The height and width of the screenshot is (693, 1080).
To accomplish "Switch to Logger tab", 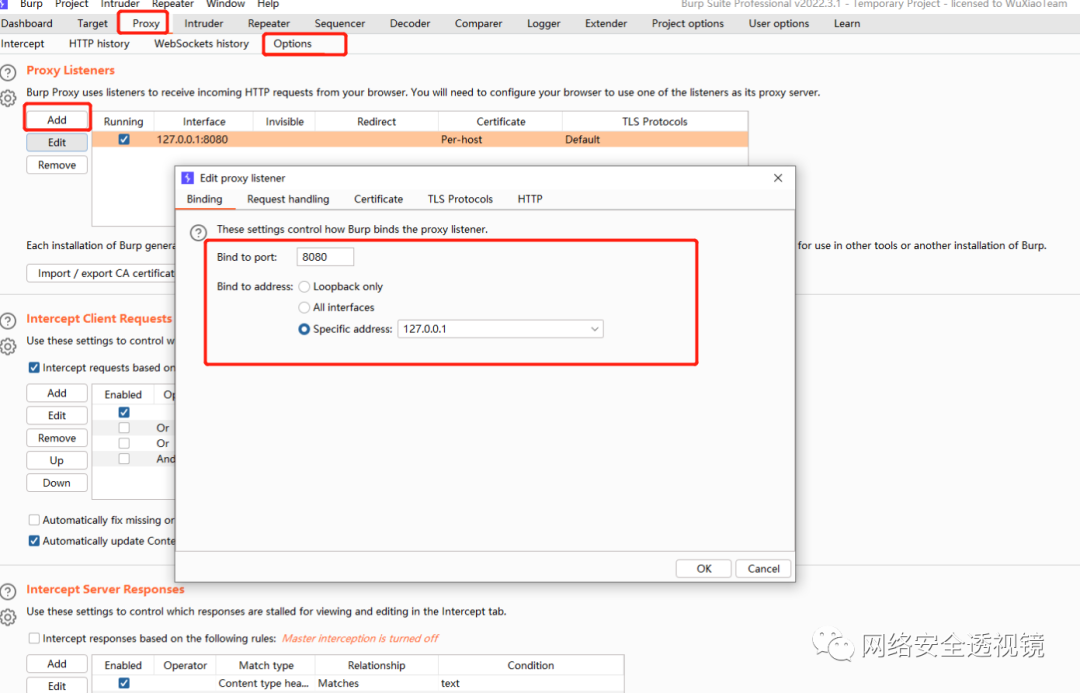I will pyautogui.click(x=543, y=23).
